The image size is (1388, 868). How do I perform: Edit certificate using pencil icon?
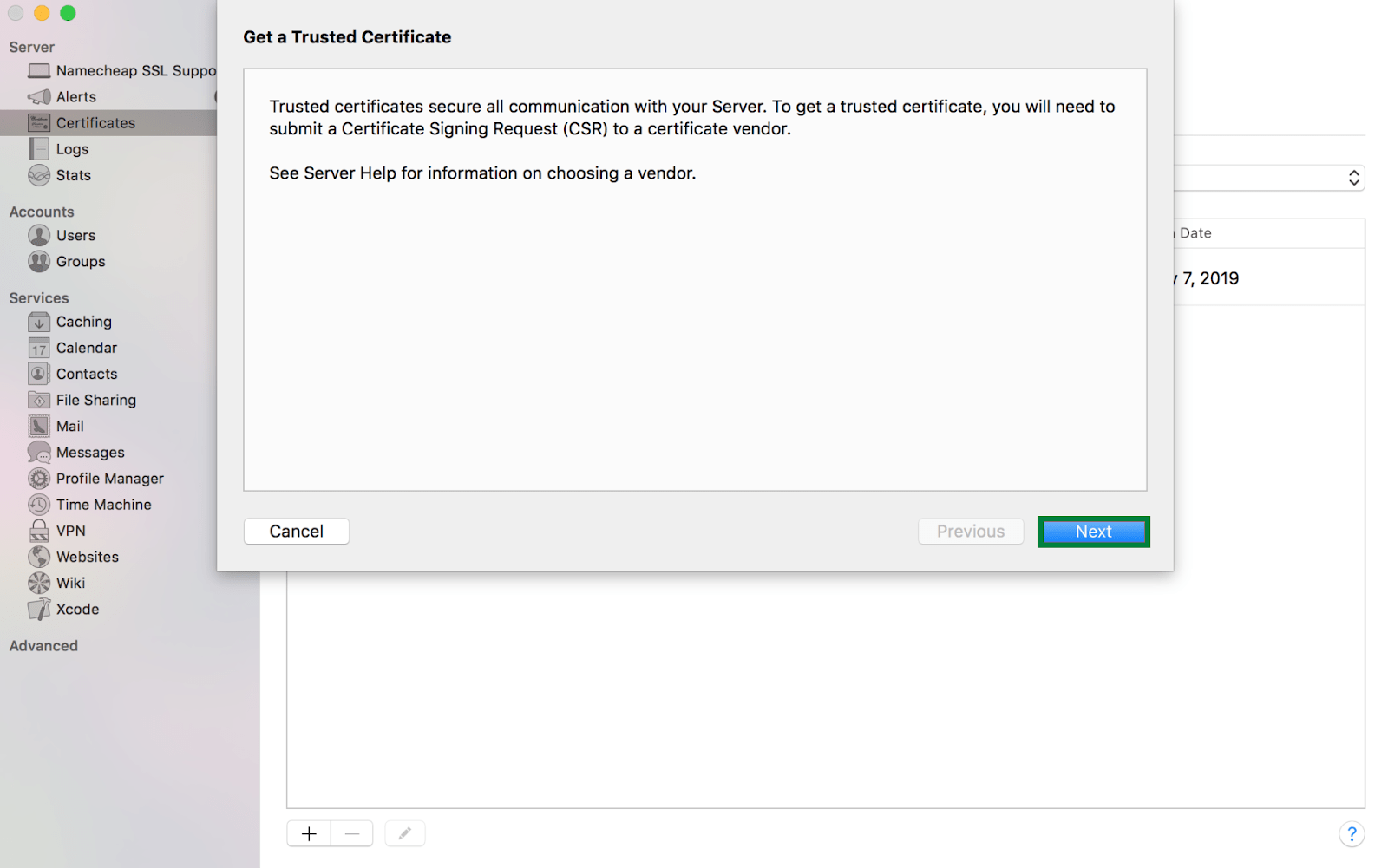click(x=404, y=833)
